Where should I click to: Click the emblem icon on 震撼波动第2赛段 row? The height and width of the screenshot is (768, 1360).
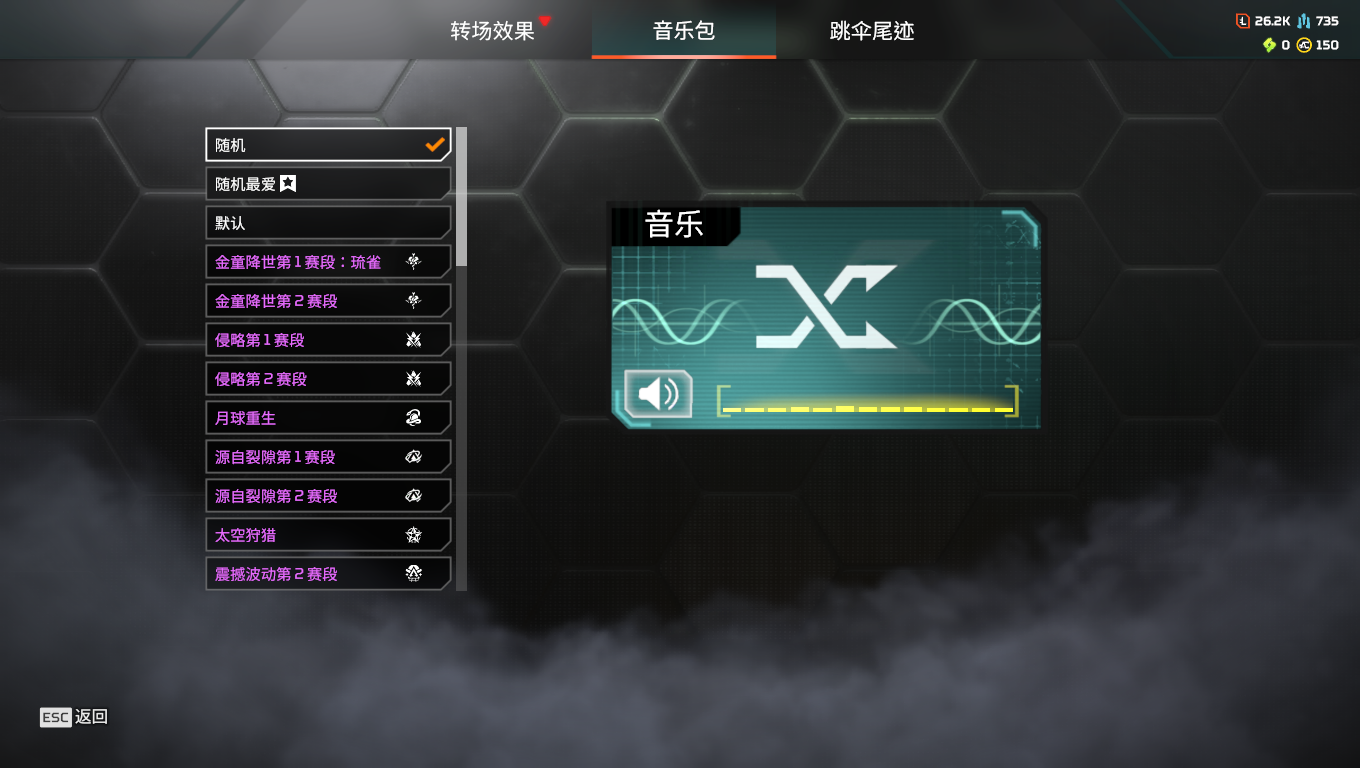tap(413, 574)
